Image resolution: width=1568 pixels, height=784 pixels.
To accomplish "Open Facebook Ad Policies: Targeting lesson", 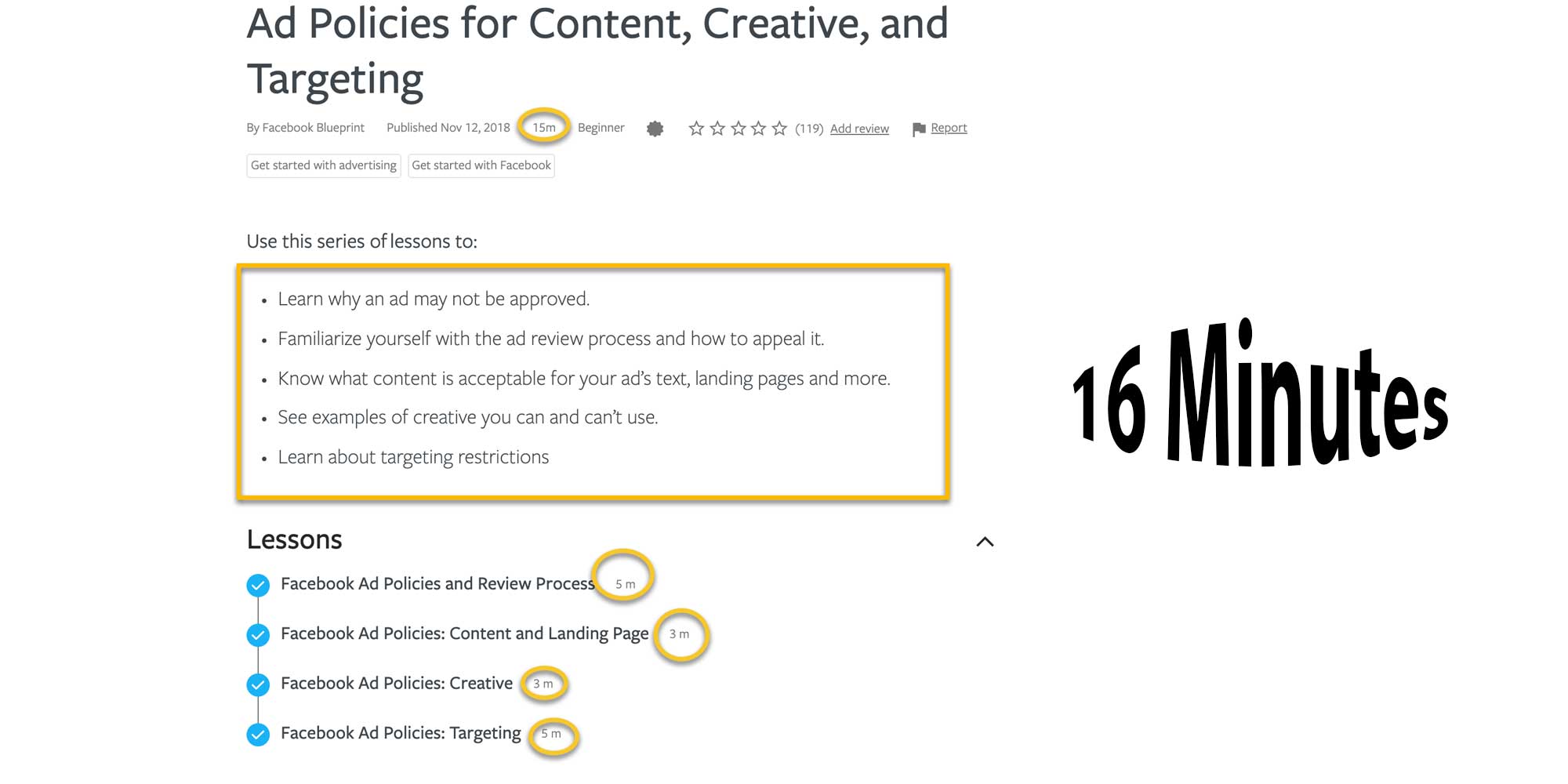I will click(x=401, y=733).
